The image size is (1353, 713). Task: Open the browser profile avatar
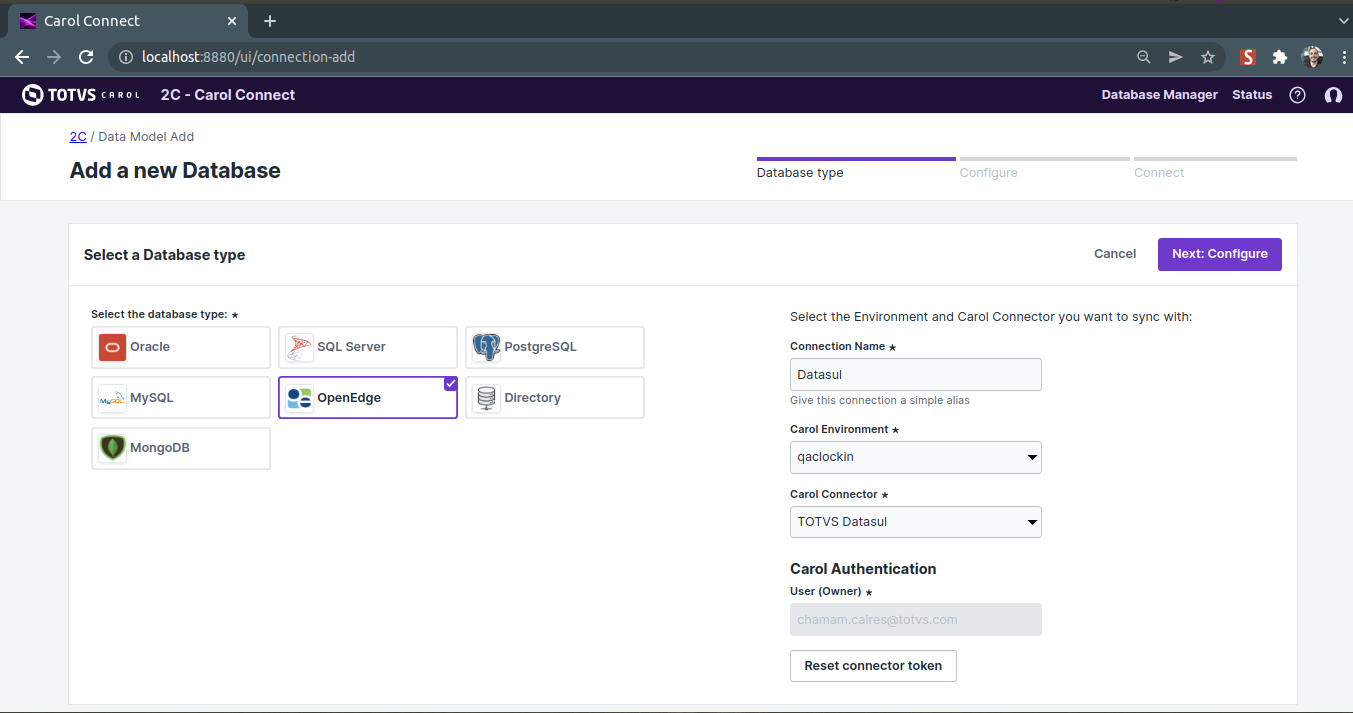(1312, 57)
